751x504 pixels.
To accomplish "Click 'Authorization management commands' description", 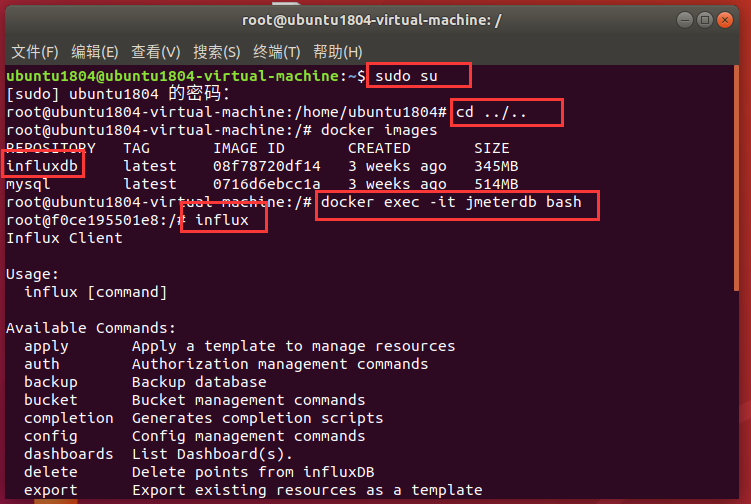I will click(x=280, y=364).
